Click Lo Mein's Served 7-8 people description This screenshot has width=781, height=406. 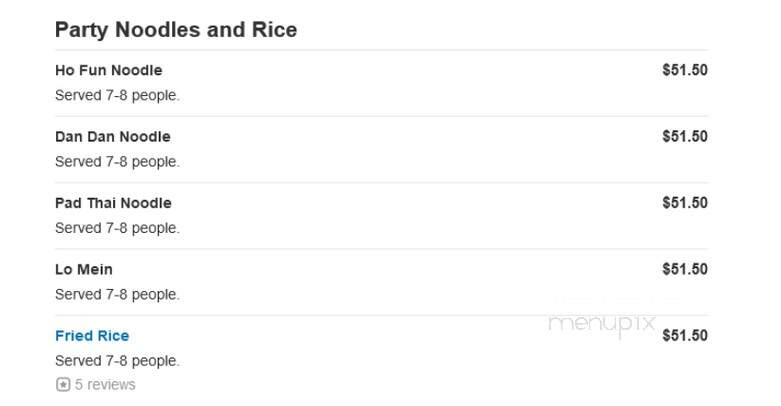click(x=118, y=294)
